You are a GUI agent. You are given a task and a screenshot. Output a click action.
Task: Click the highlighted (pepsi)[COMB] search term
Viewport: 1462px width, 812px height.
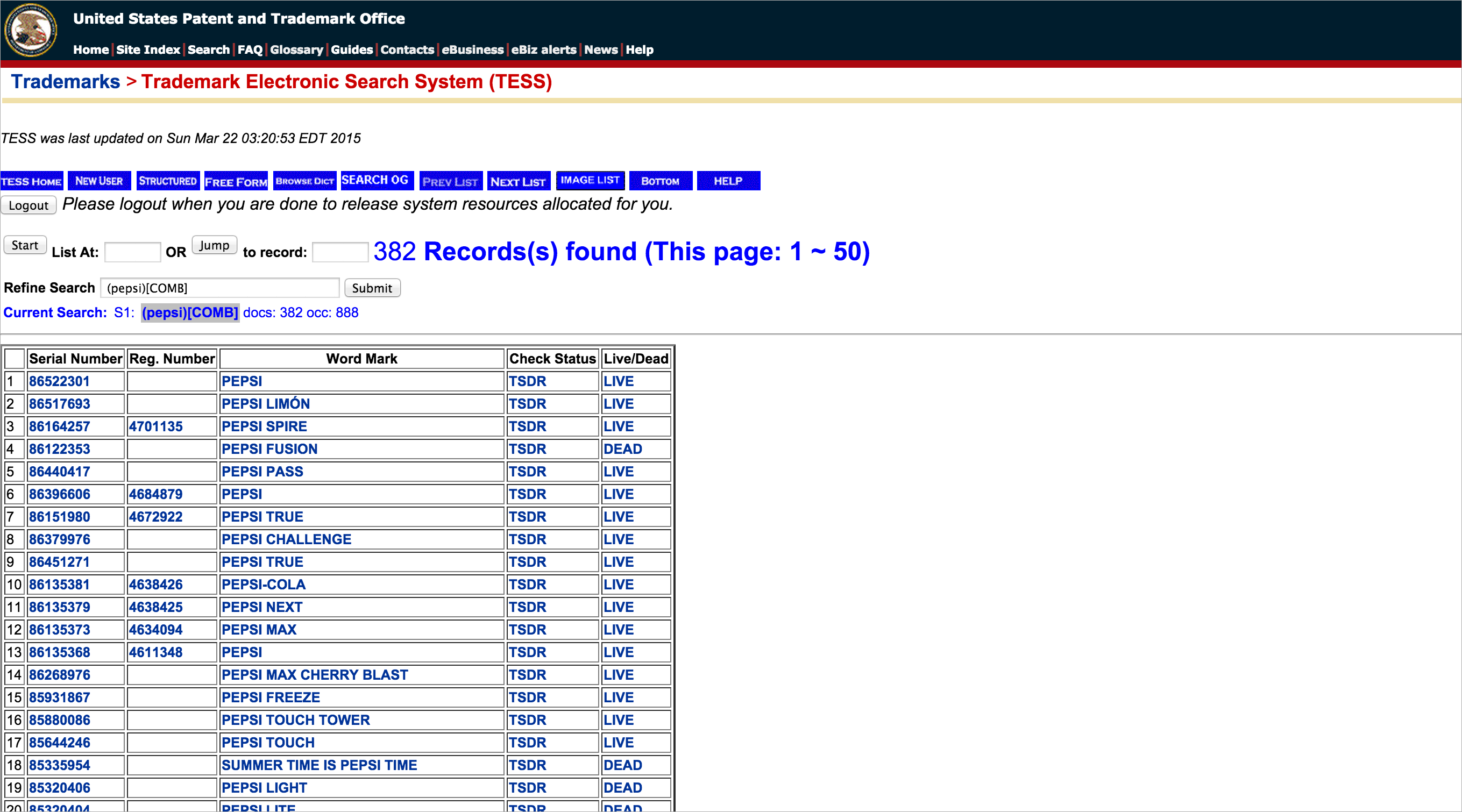point(190,312)
